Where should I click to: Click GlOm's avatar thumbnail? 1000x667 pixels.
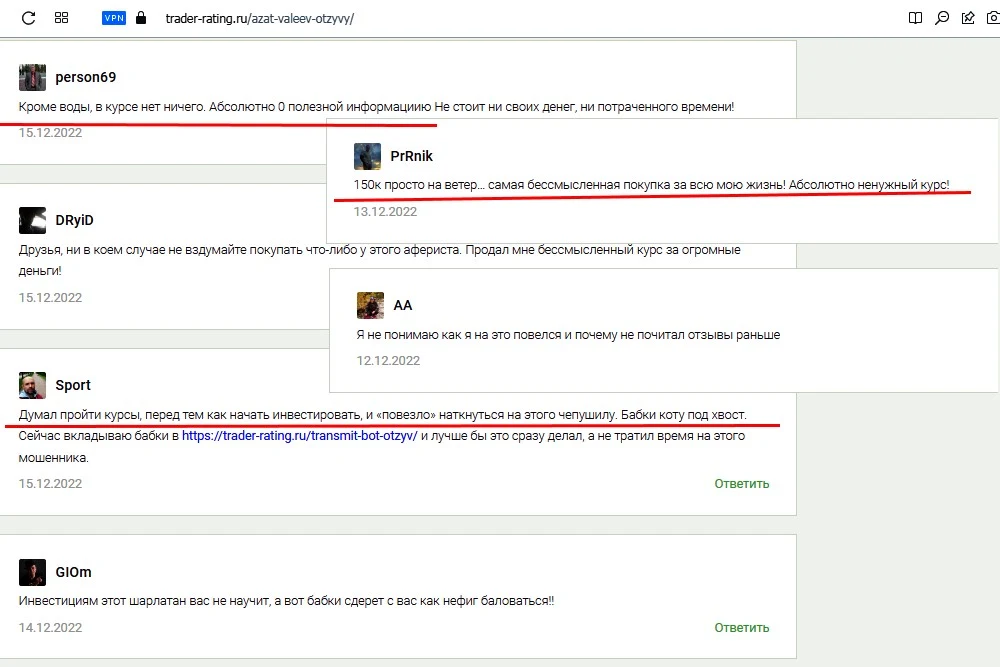(x=33, y=572)
